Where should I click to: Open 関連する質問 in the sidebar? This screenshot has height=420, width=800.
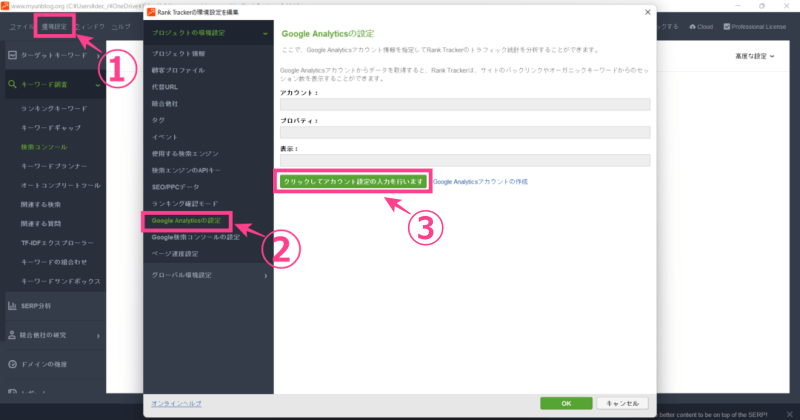click(x=41, y=224)
